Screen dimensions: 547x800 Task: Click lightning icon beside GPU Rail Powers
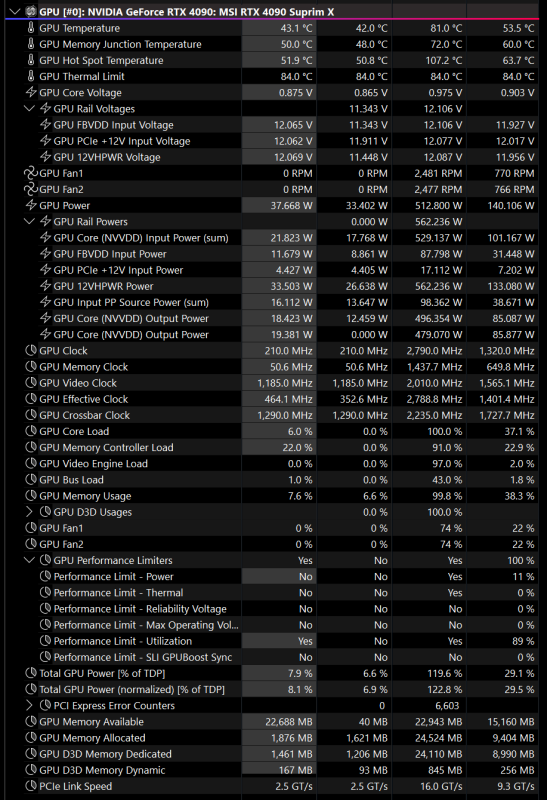tap(45, 221)
